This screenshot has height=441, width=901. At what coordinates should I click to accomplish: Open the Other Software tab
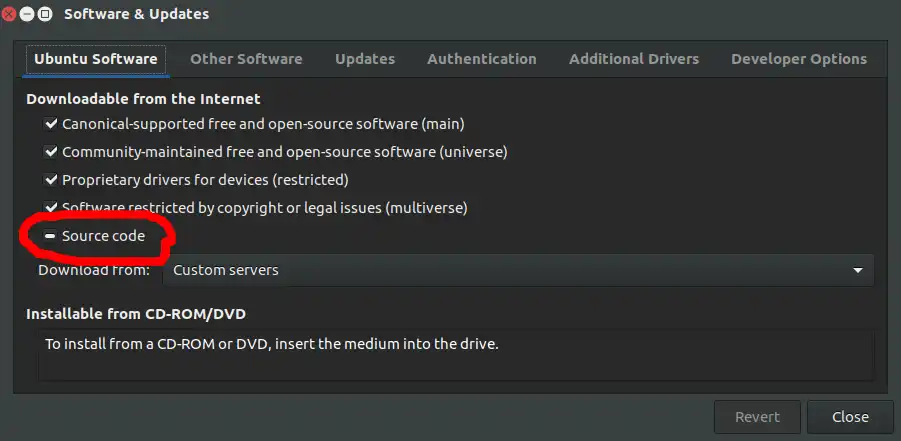coord(246,59)
